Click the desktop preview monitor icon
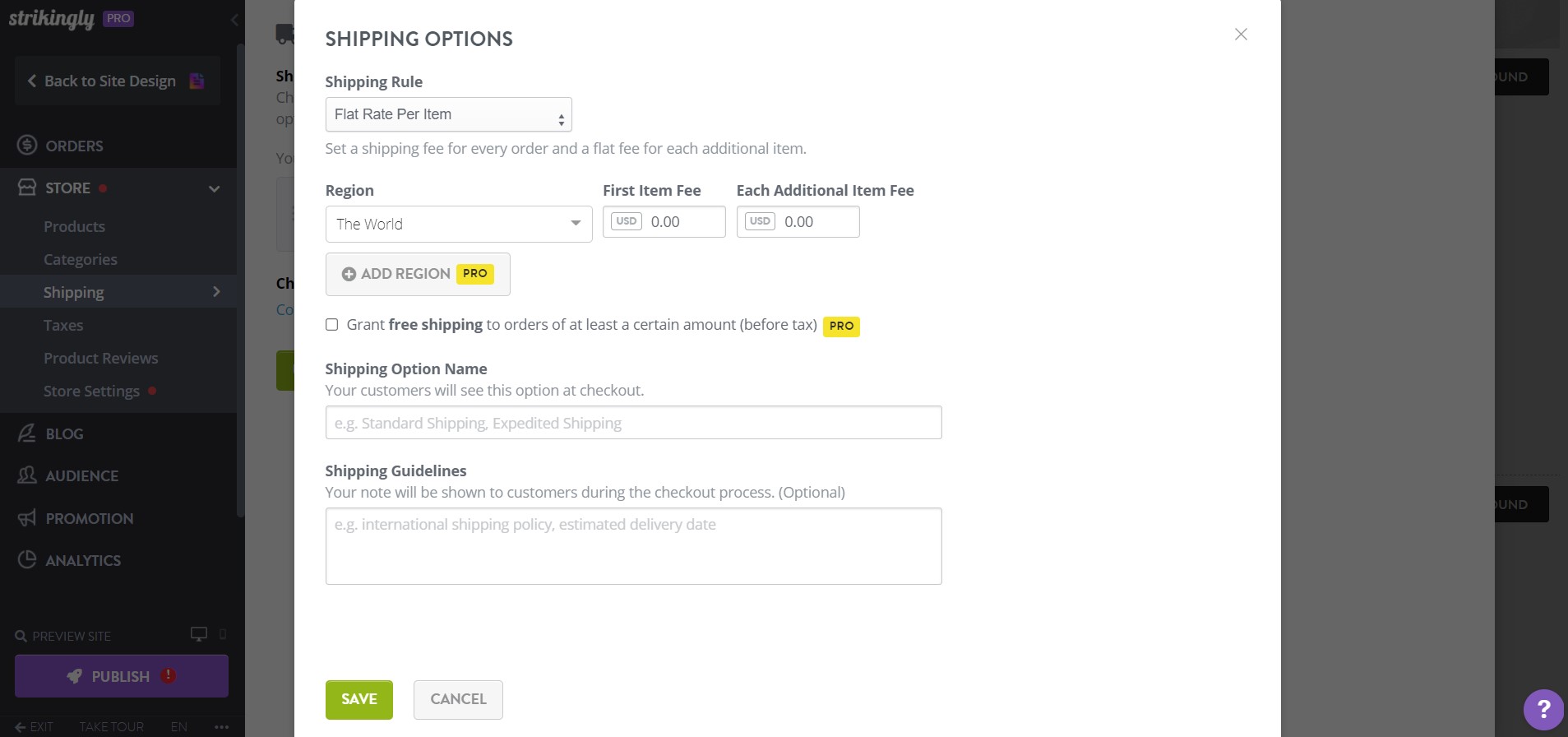 197,634
